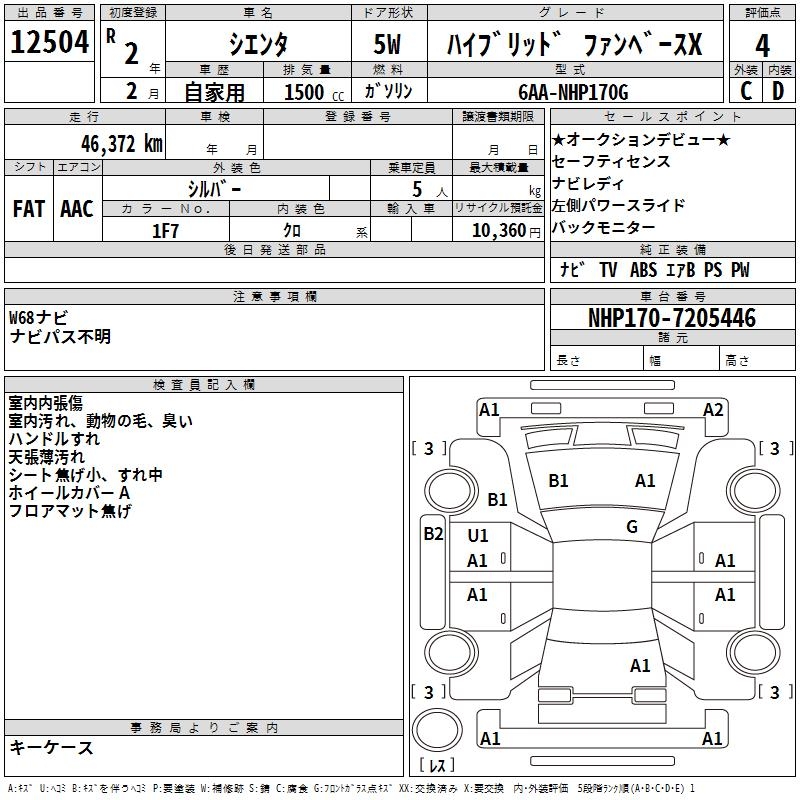The image size is (800, 800).
Task: Click the 譲渡書類期限 header
Action: [x=498, y=116]
